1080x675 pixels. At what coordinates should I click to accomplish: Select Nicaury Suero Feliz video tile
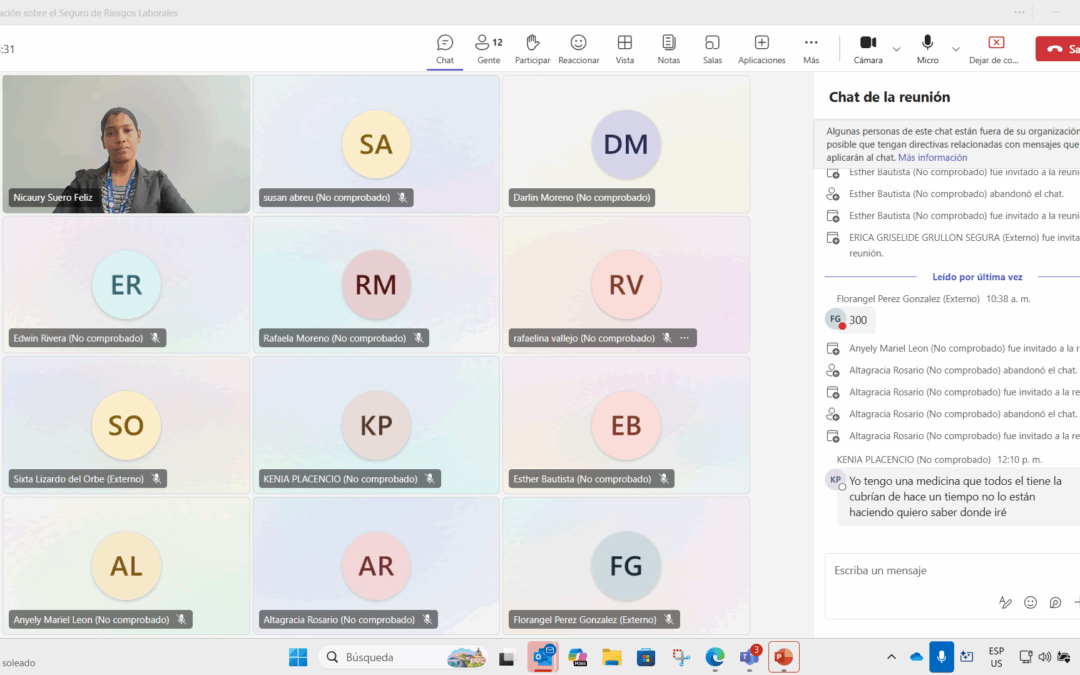click(126, 143)
